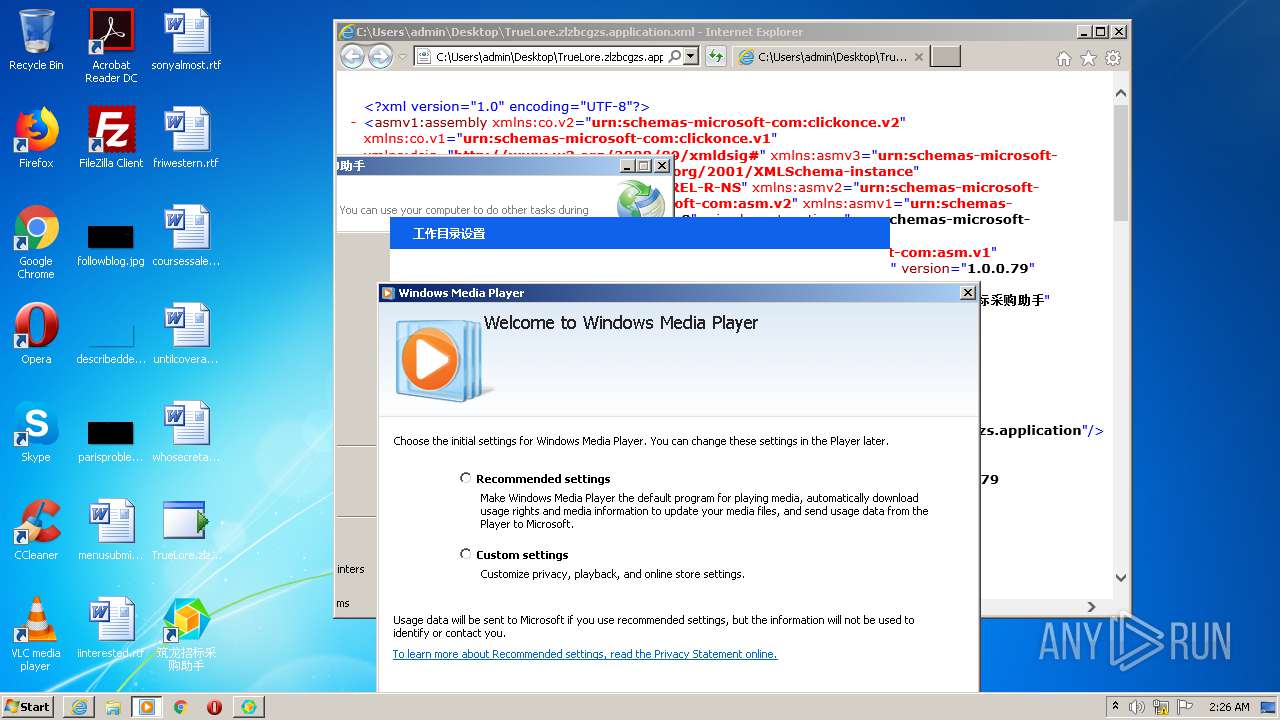1280x720 pixels.
Task: Select the Recommended settings radio button
Action: pyautogui.click(x=465, y=478)
